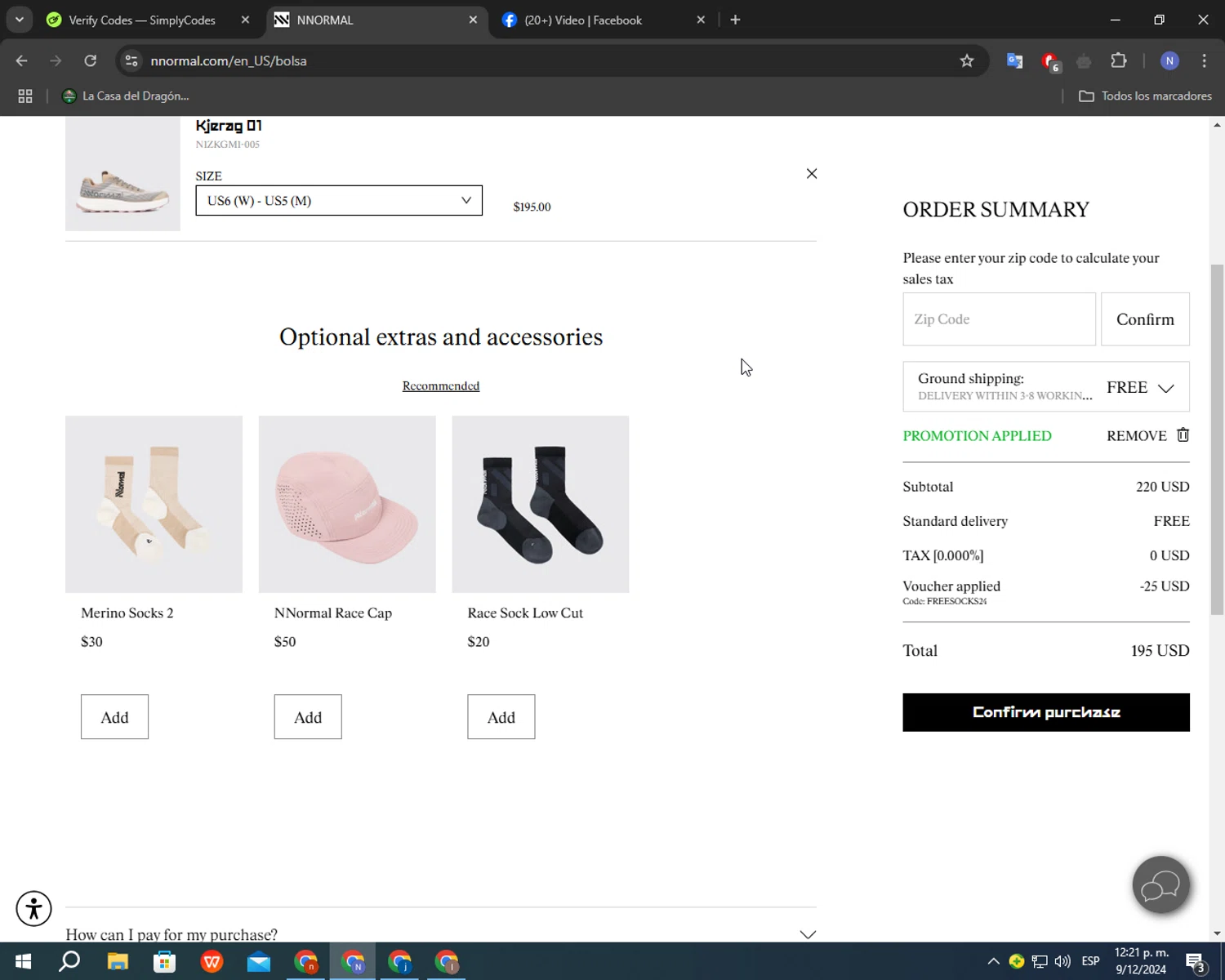Open WPS Office from taskbar
The height and width of the screenshot is (980, 1225).
click(x=212, y=961)
